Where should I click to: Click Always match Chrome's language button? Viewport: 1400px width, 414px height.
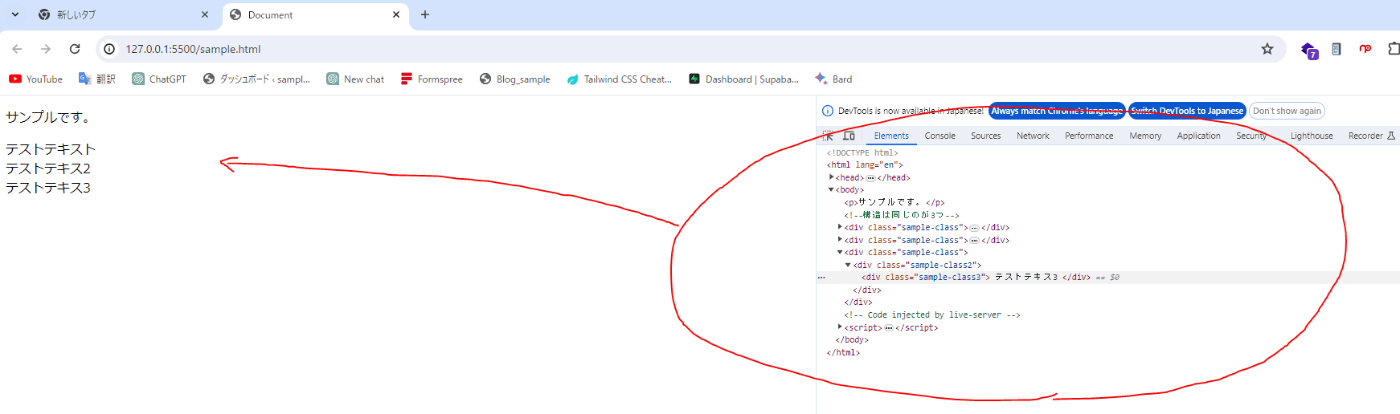tap(1057, 111)
